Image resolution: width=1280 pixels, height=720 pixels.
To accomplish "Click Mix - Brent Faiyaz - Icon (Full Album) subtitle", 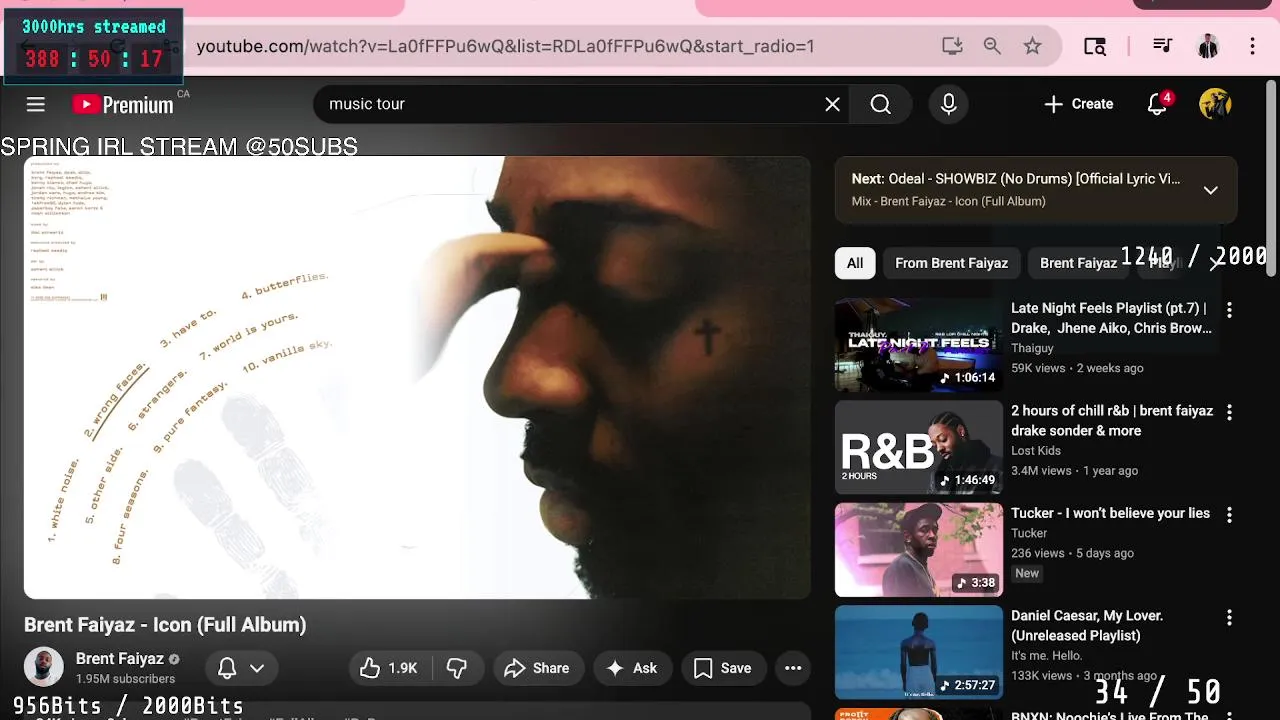I will coord(949,201).
